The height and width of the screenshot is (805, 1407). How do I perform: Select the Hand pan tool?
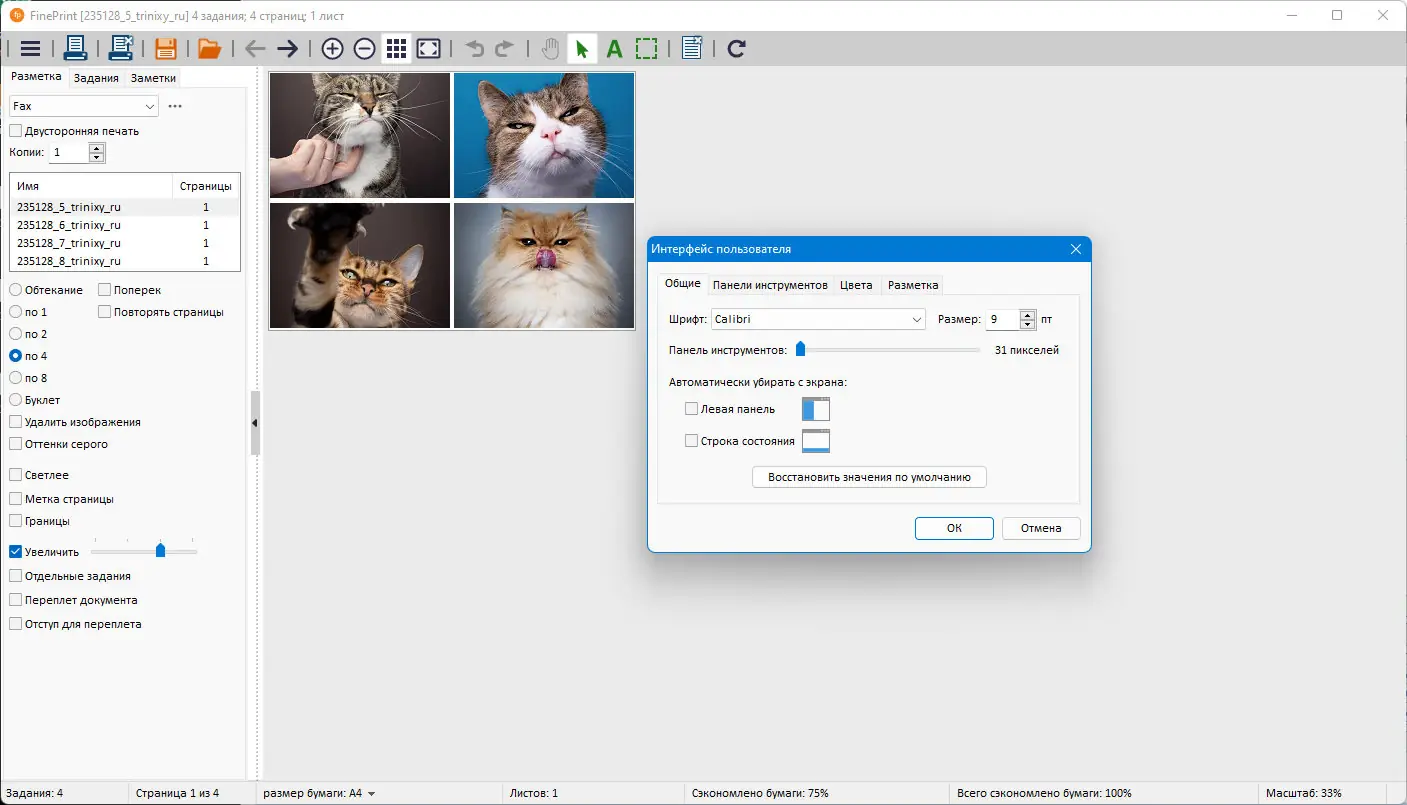point(550,48)
